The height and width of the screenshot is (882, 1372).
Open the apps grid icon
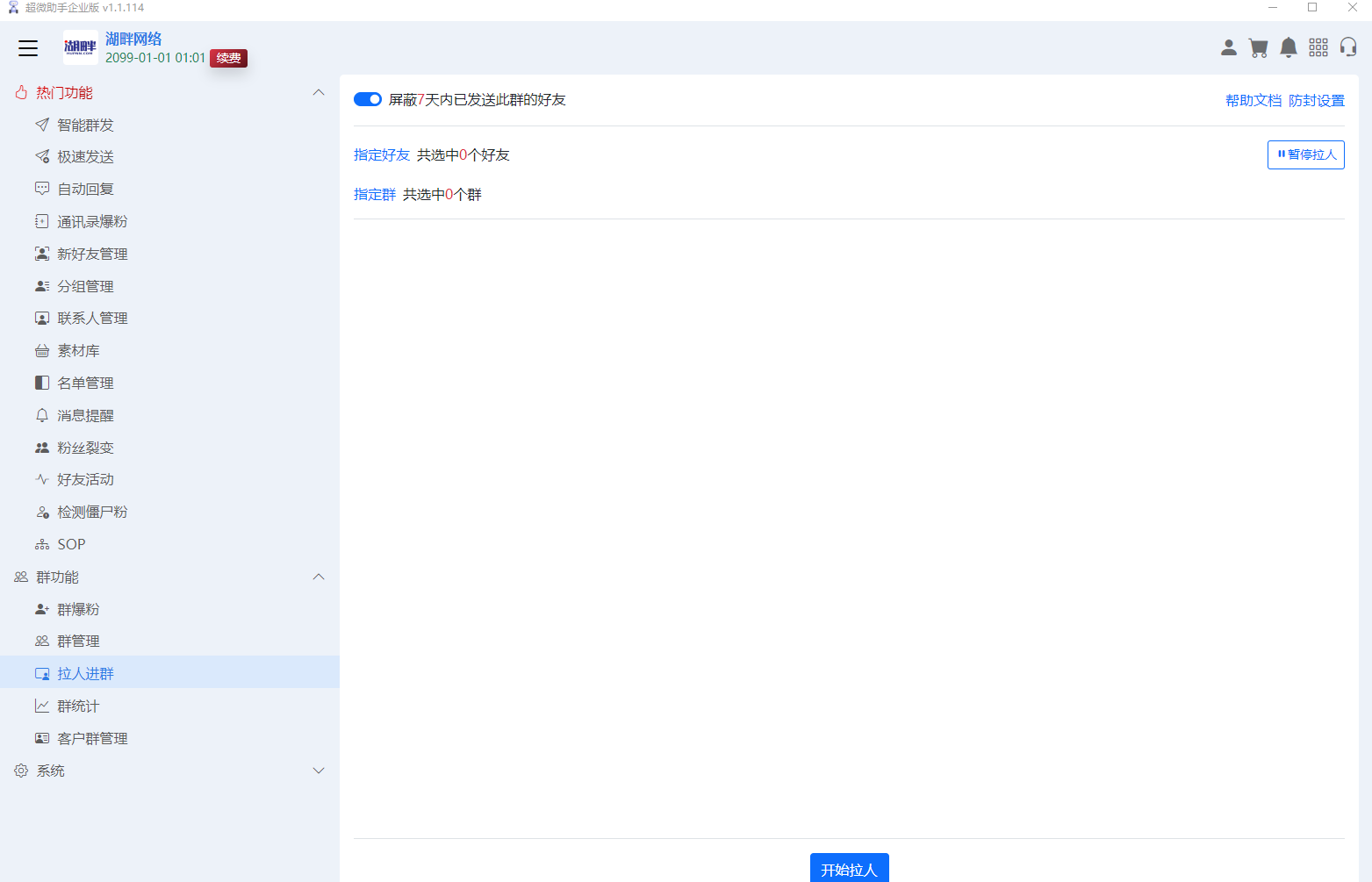click(x=1318, y=47)
